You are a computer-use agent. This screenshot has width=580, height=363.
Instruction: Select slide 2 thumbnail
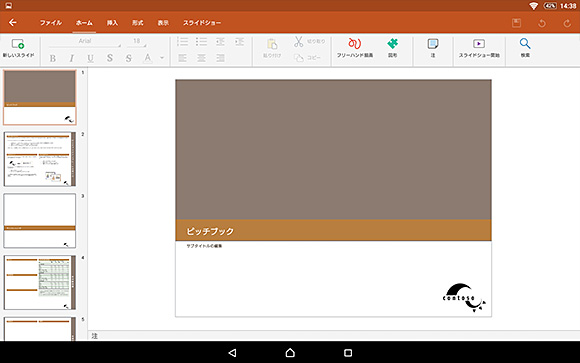pyautogui.click(x=40, y=159)
